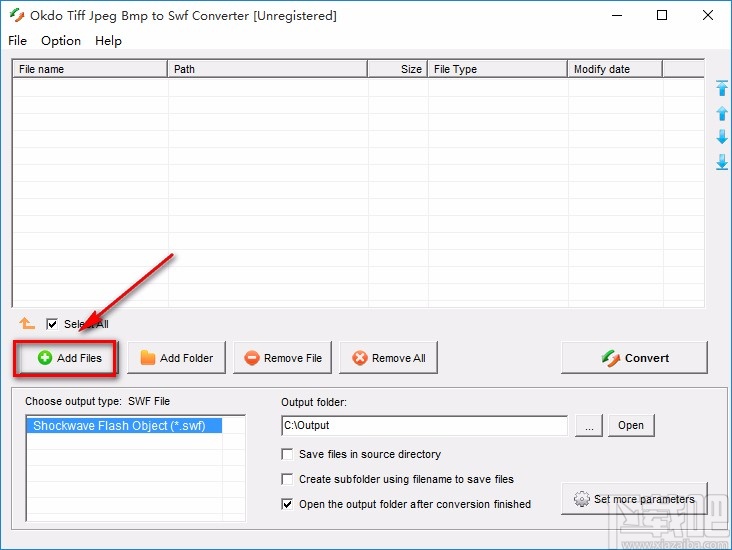Open the File menu
Screen dimensions: 732x550
pos(18,41)
